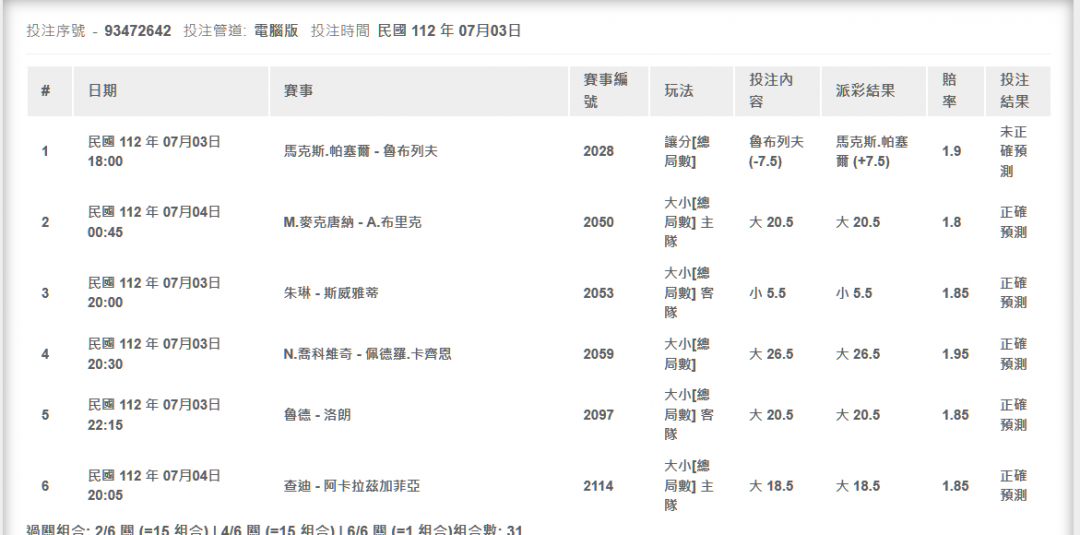The width and height of the screenshot is (1080, 535).
Task: Click the 電腦版 betting channel text
Action: point(276,31)
